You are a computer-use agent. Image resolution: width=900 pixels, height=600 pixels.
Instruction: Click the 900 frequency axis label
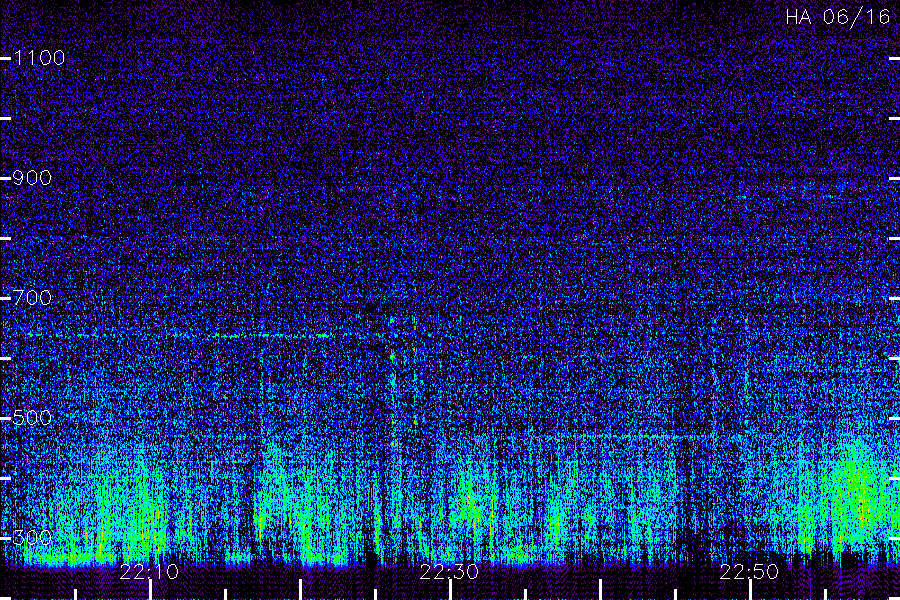tap(32, 177)
